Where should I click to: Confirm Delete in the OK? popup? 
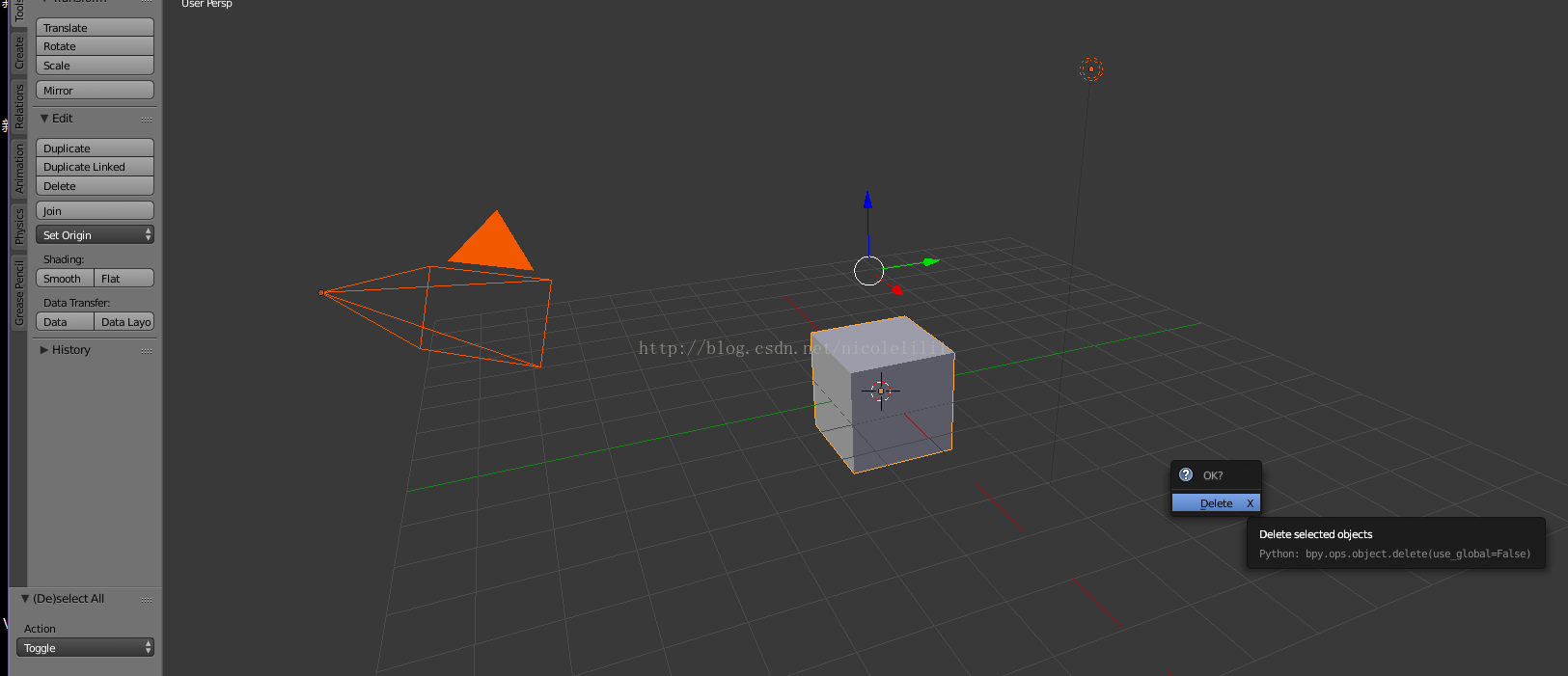pyautogui.click(x=1216, y=503)
